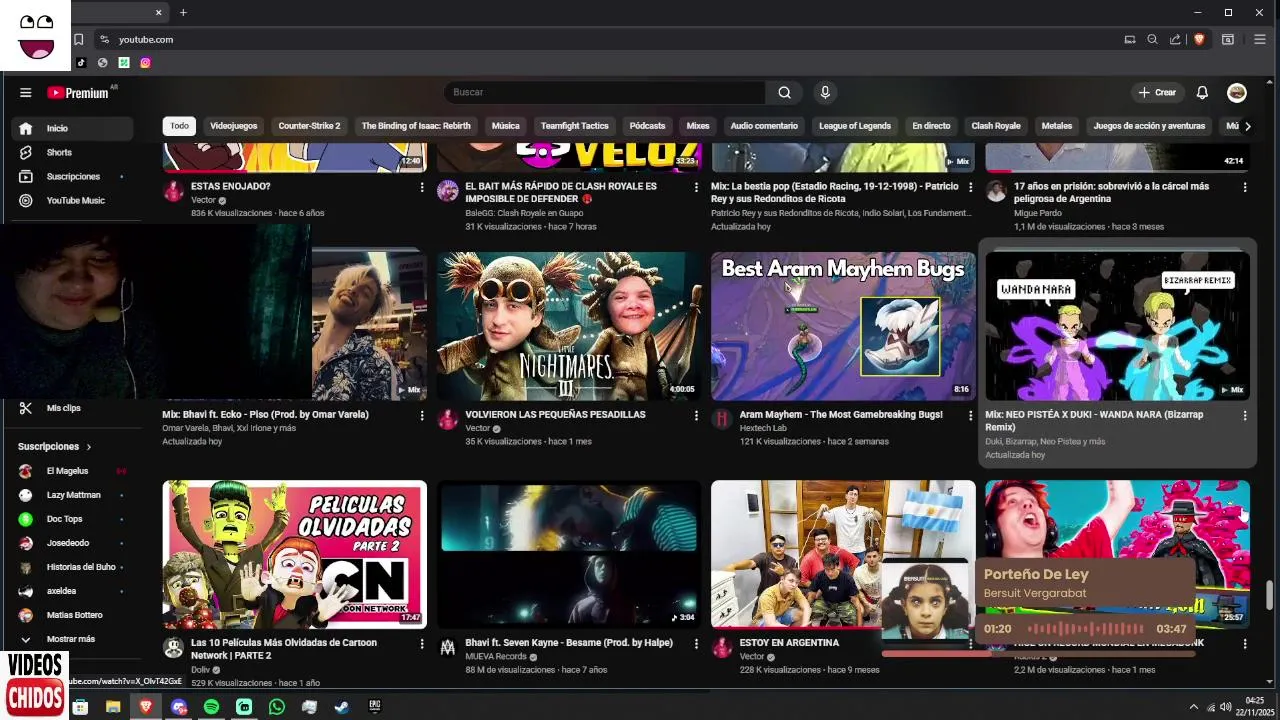Open the browser share icon

coord(1175,40)
